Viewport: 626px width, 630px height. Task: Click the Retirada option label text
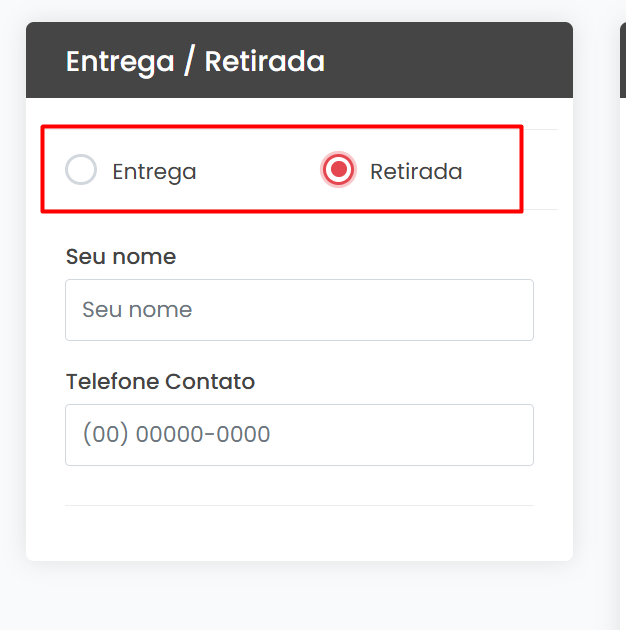(416, 172)
